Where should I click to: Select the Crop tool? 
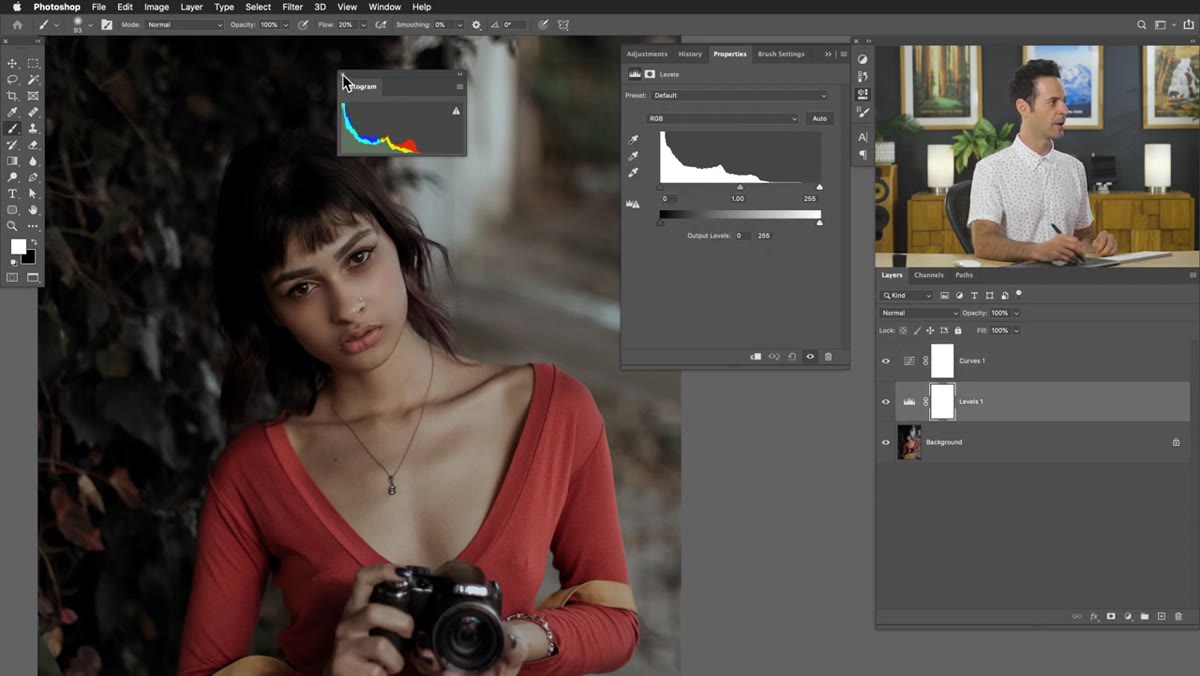13,96
